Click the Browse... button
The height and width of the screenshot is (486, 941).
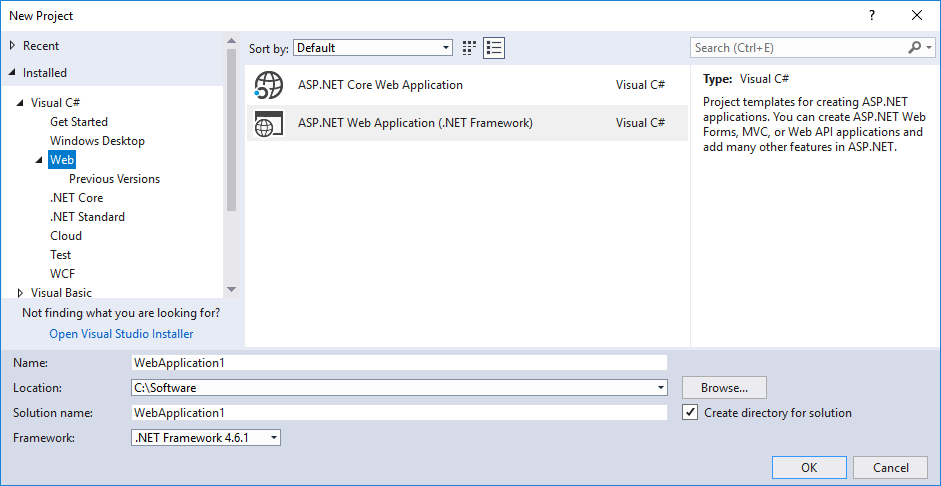click(x=724, y=388)
